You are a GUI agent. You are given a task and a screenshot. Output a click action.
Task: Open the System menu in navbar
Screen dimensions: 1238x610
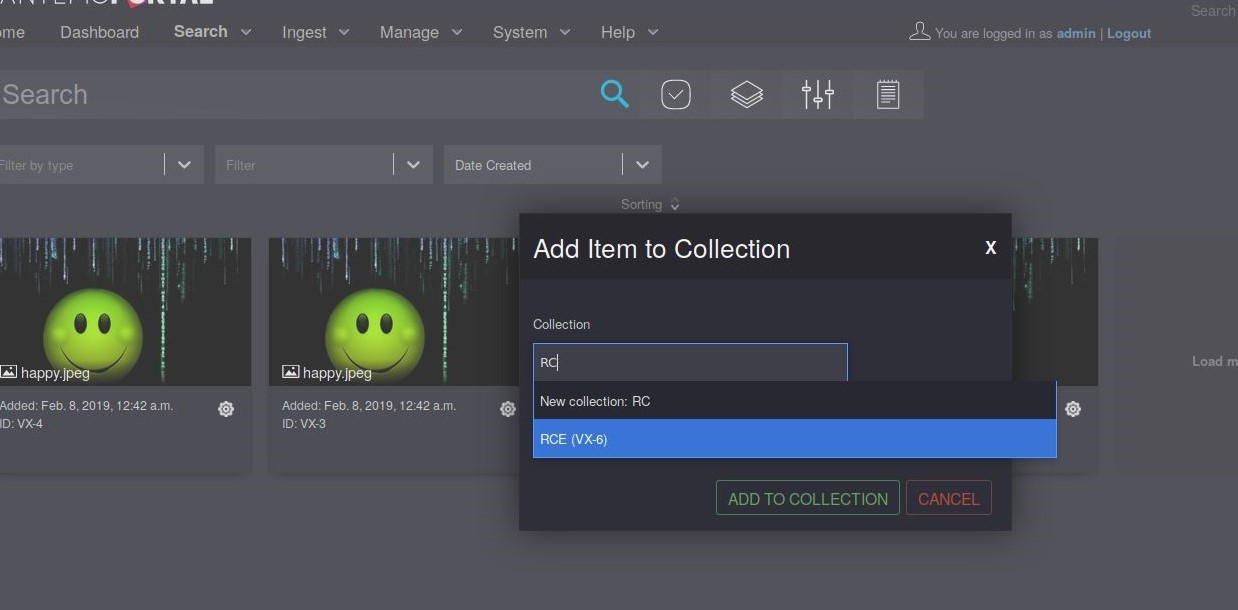(532, 32)
